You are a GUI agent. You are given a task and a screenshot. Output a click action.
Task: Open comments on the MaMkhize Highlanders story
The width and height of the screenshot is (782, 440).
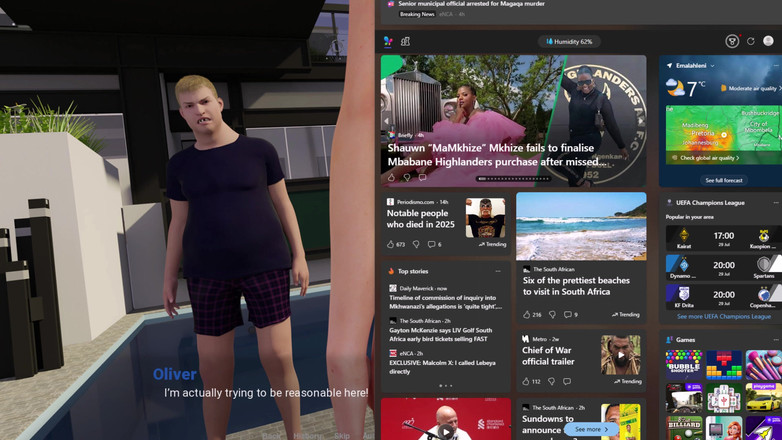click(x=422, y=177)
